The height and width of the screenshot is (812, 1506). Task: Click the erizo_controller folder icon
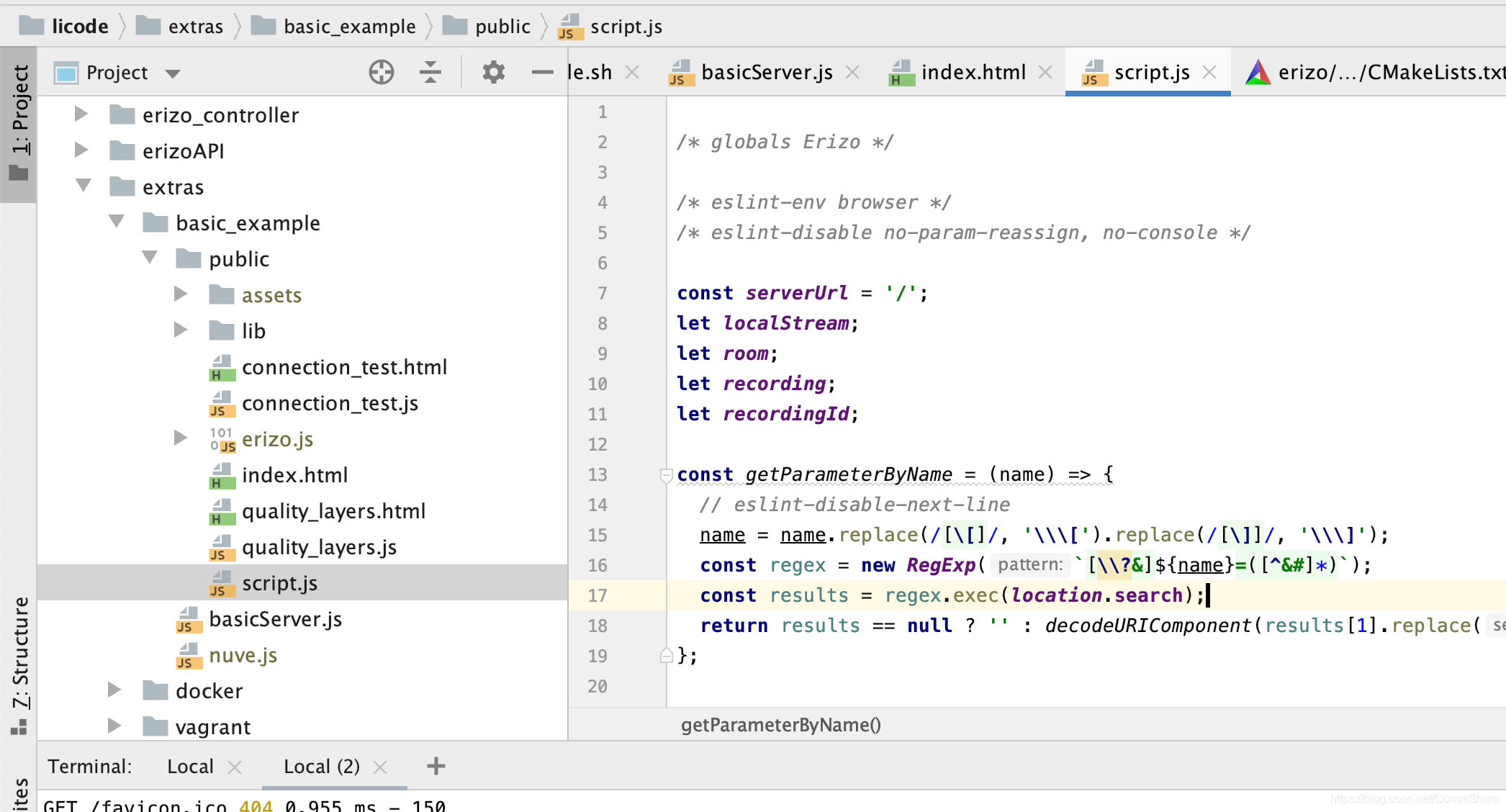click(122, 114)
